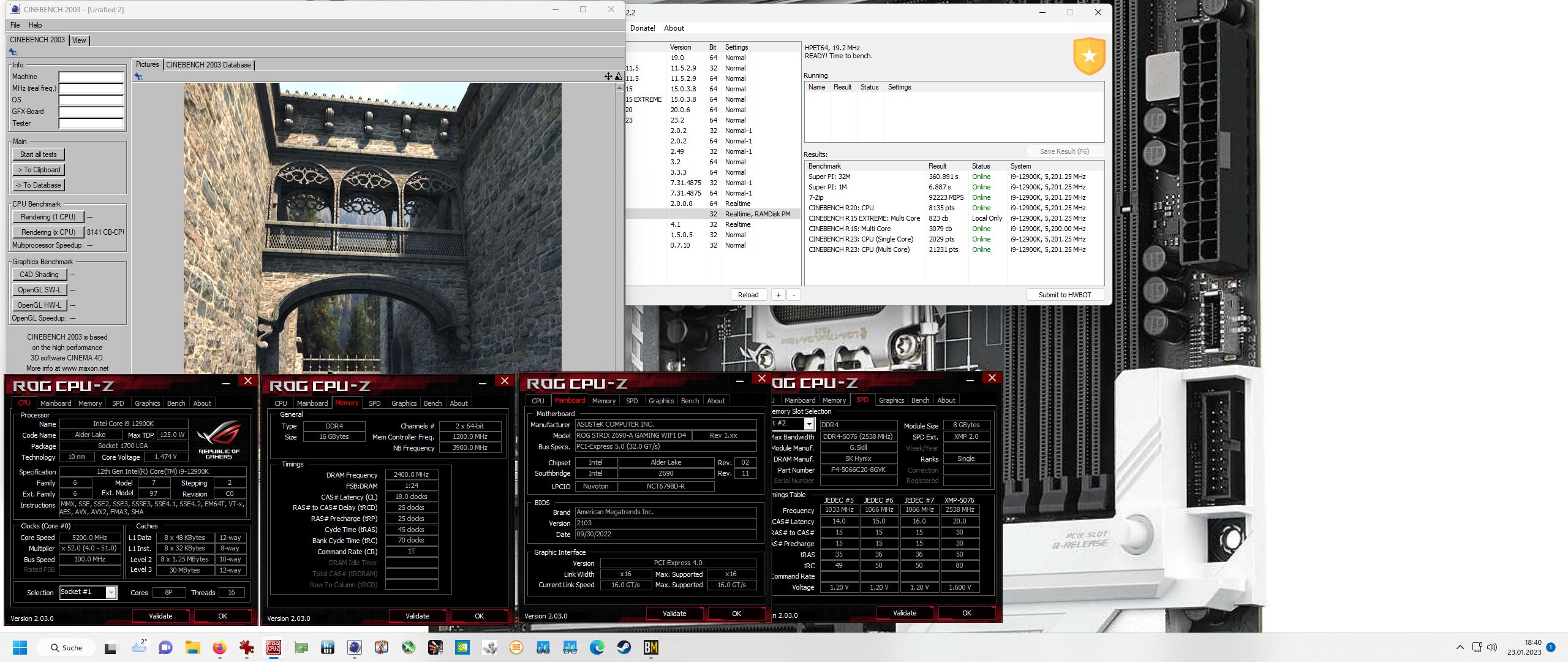Show hidden system tray icons chevron
The height and width of the screenshot is (662, 1568).
[1460, 647]
